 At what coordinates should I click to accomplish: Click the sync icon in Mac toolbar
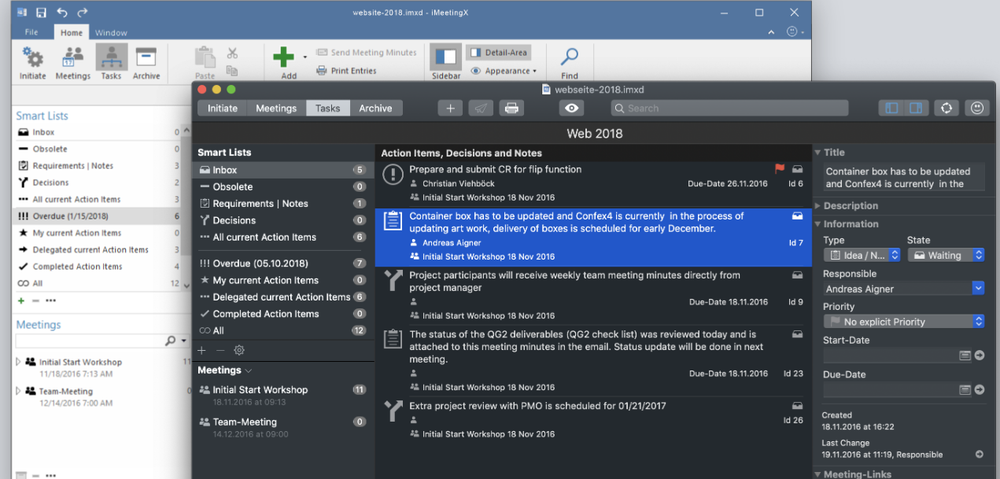(946, 108)
